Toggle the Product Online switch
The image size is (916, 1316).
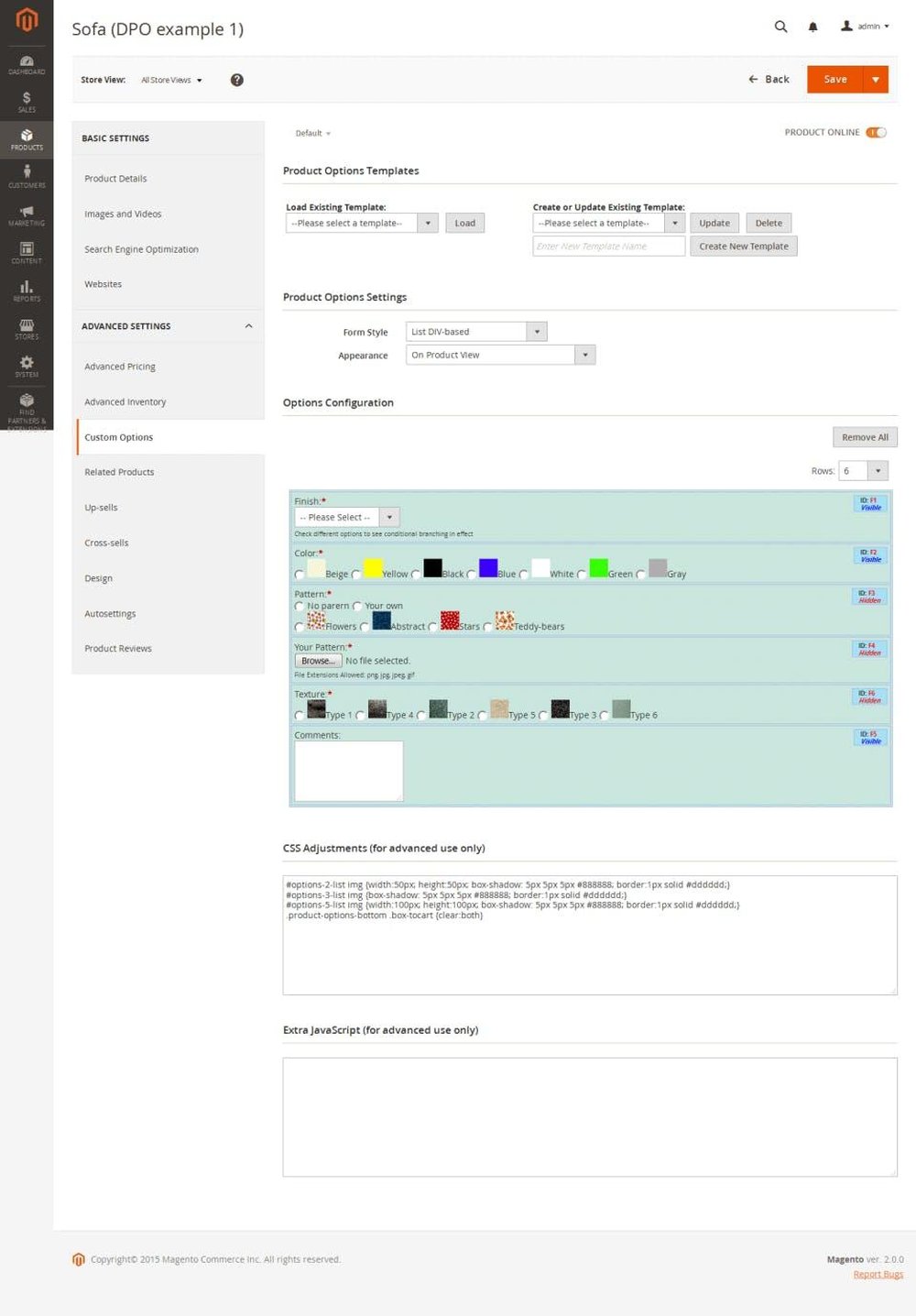click(877, 132)
